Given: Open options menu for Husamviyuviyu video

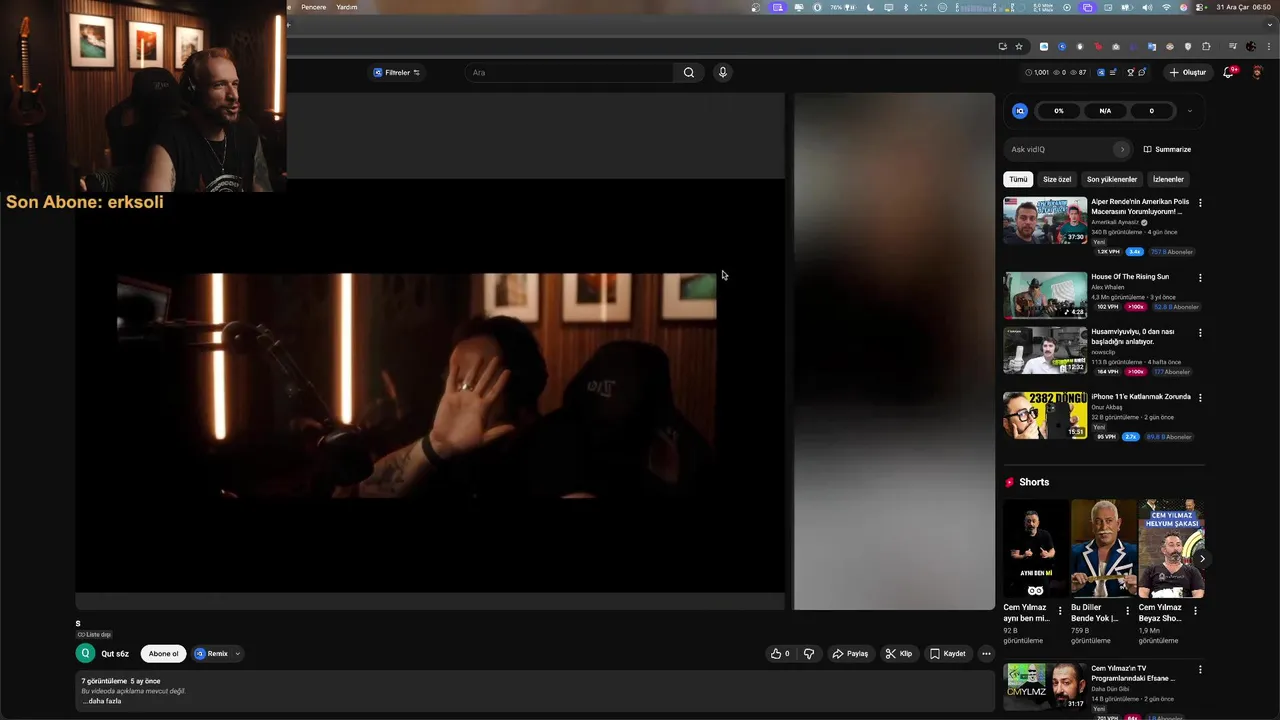Looking at the screenshot, I should click(1200, 332).
